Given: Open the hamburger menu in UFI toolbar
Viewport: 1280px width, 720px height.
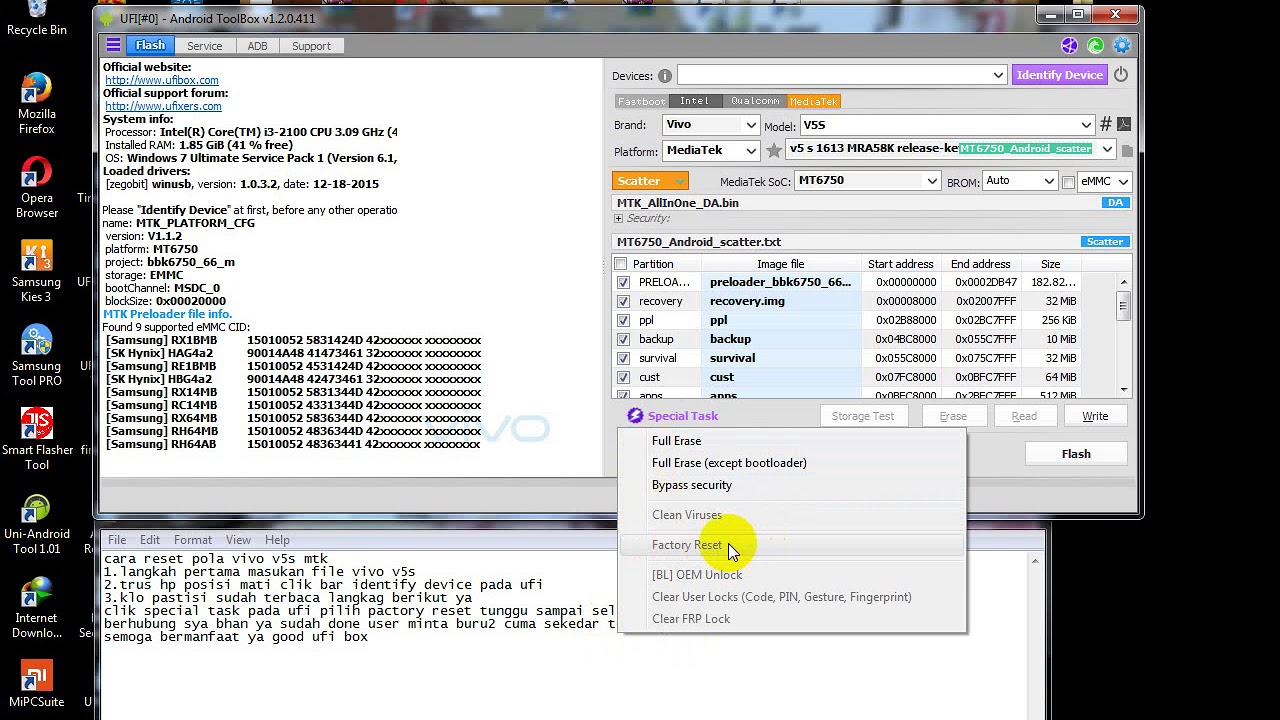Looking at the screenshot, I should coord(113,46).
